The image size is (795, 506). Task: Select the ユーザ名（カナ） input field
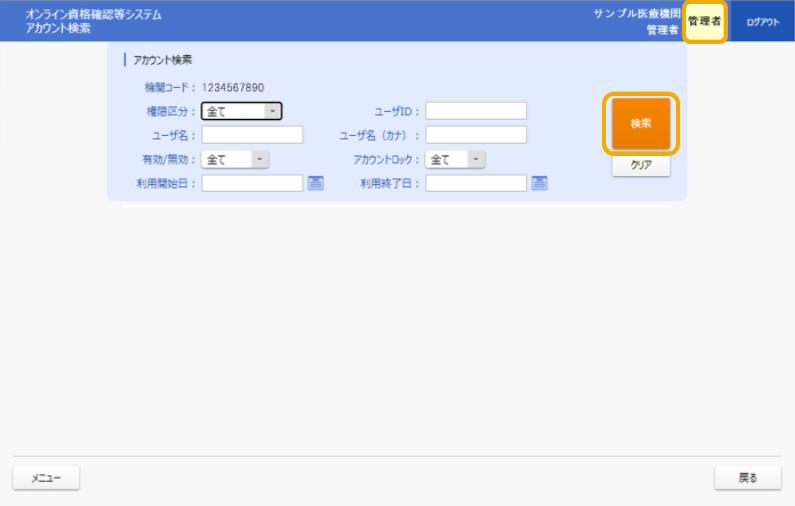[476, 135]
